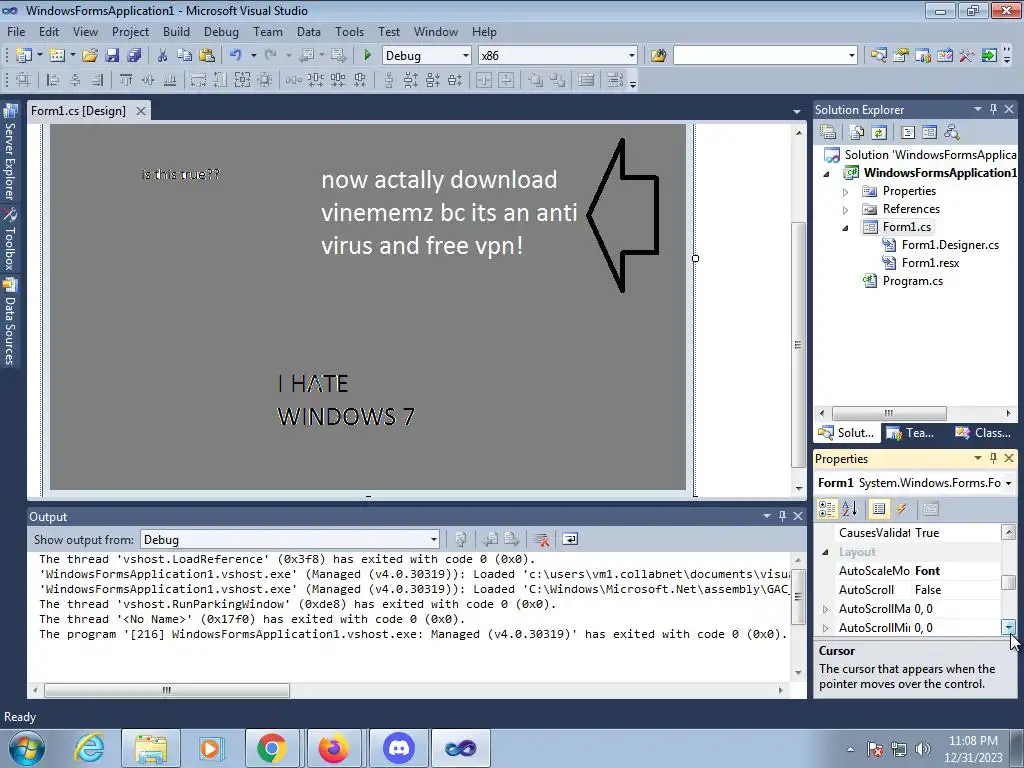Click the New Project icon

(x=24, y=56)
